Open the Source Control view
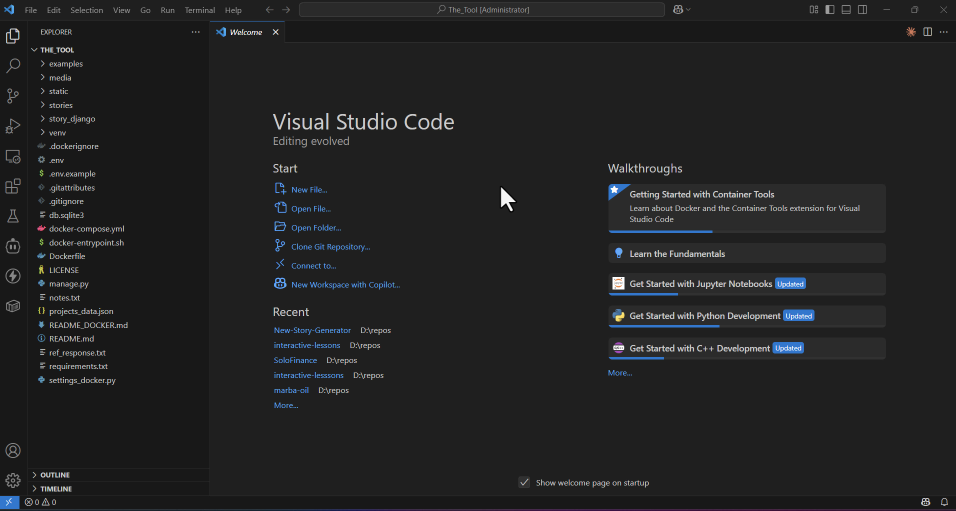The height and width of the screenshot is (511, 956). coord(13,96)
